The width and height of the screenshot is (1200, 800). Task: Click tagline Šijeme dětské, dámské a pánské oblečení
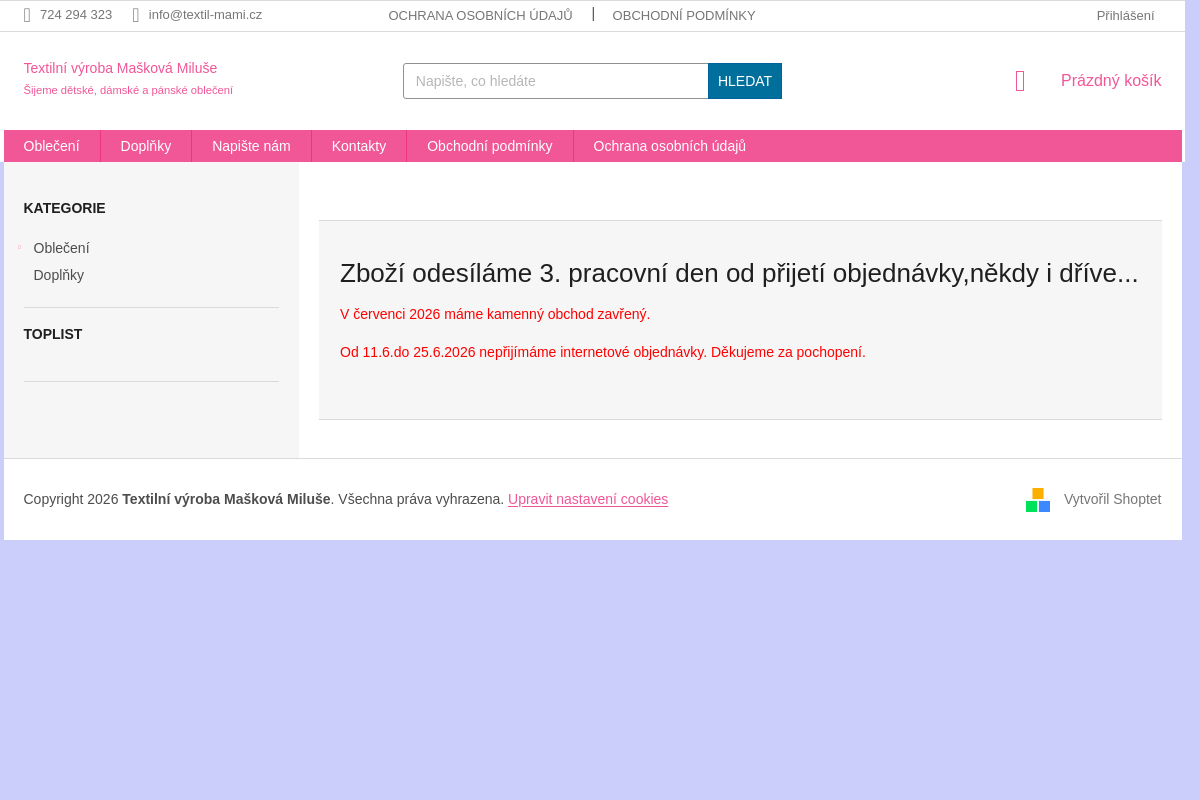pyautogui.click(x=128, y=90)
